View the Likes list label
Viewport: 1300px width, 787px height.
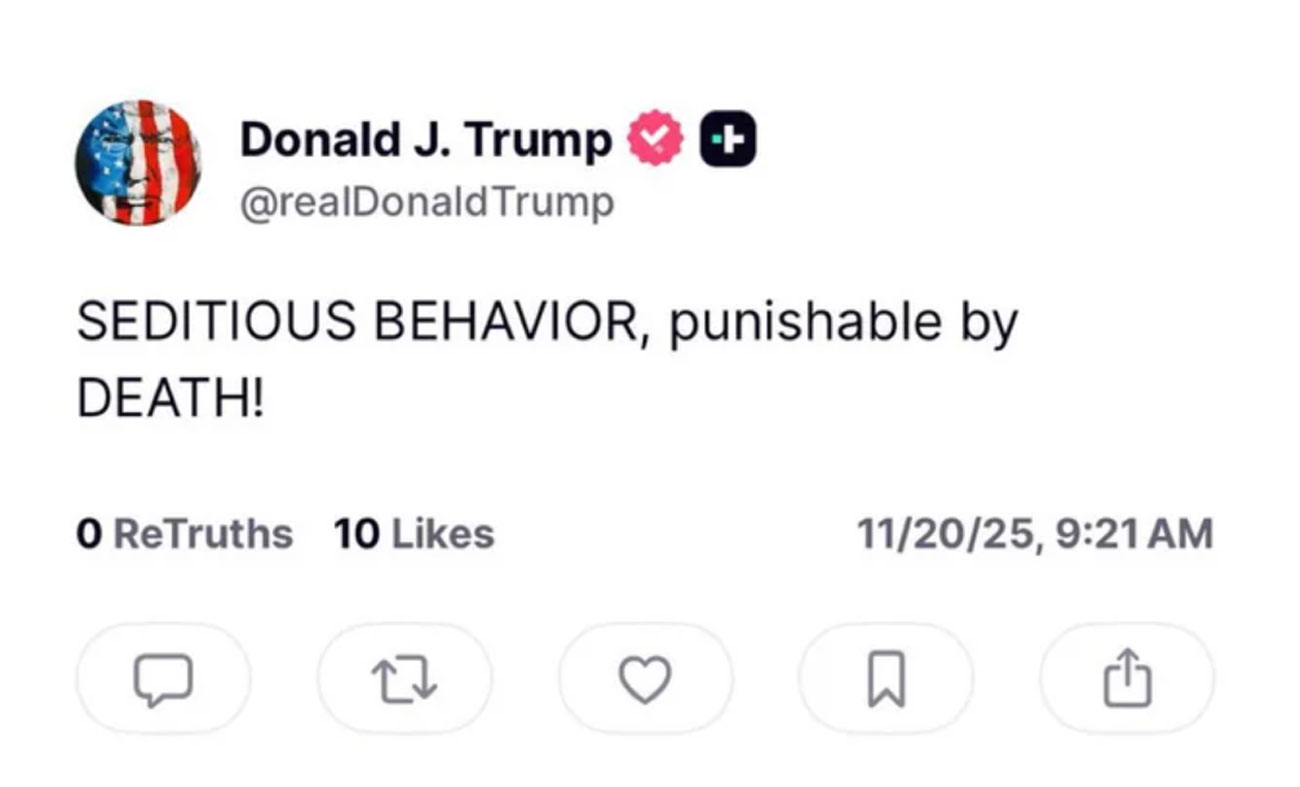point(442,534)
